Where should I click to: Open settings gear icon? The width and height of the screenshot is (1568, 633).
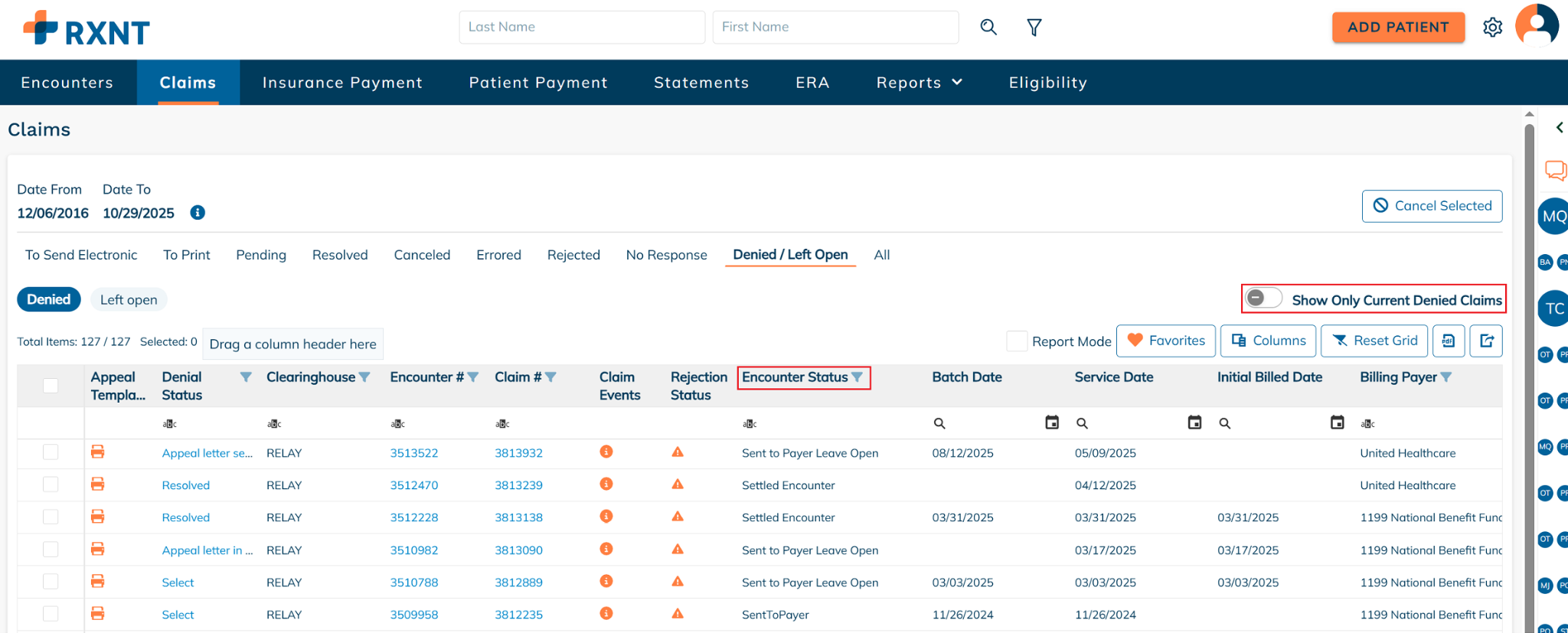1492,28
